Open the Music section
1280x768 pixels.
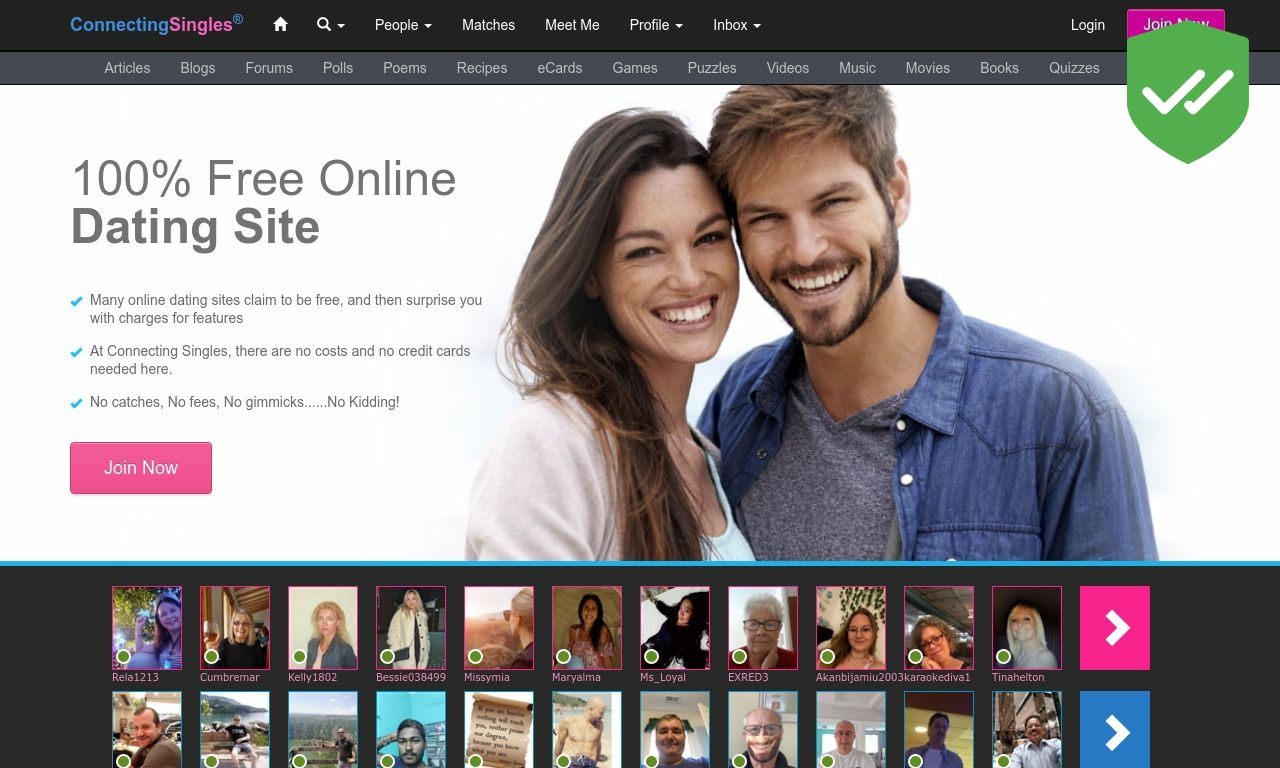pos(857,68)
